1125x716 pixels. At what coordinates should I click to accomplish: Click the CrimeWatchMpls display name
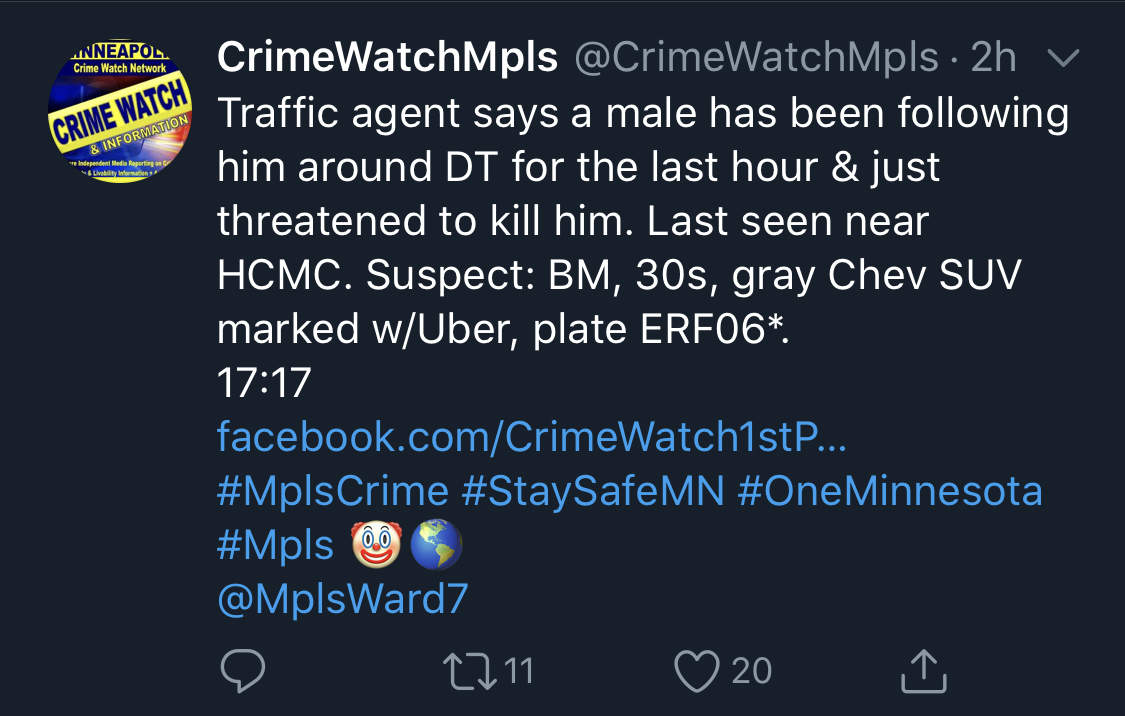pyautogui.click(x=387, y=57)
